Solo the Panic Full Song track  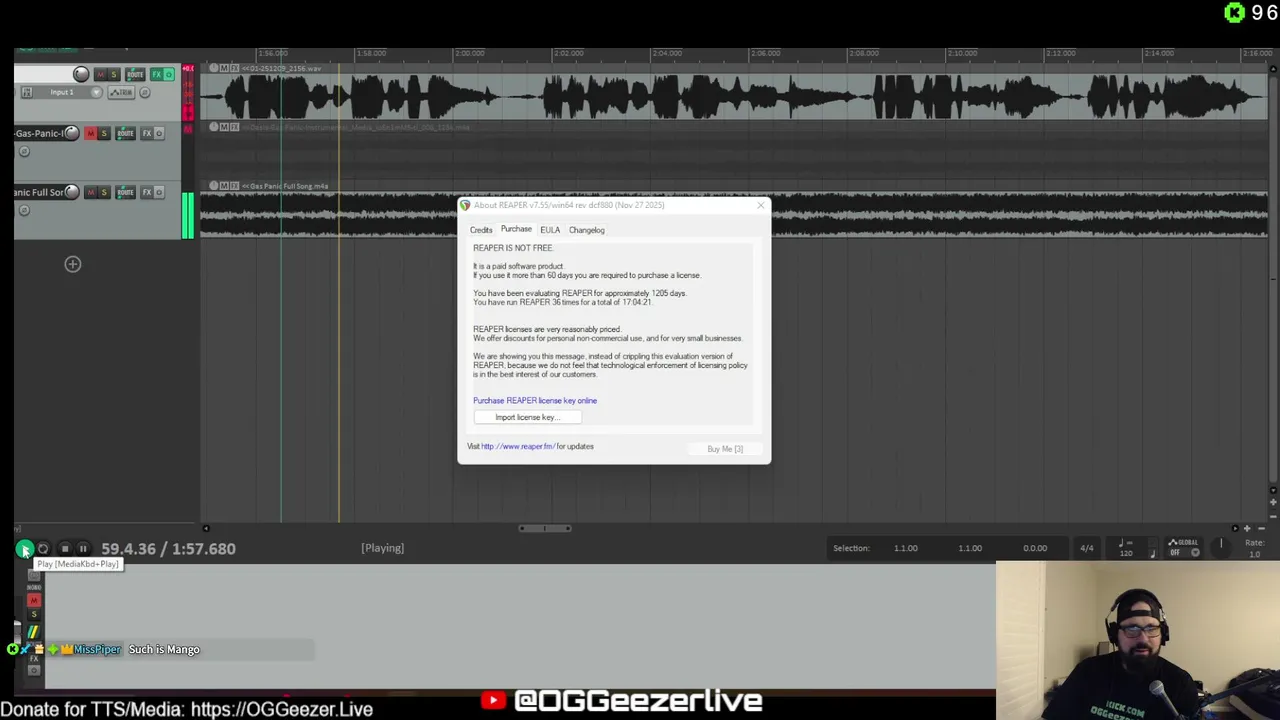[x=104, y=192]
